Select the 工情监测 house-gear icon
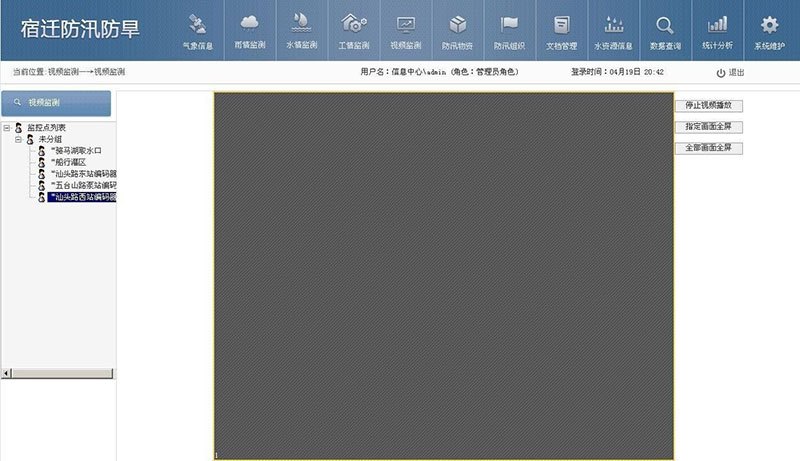 [x=354, y=24]
